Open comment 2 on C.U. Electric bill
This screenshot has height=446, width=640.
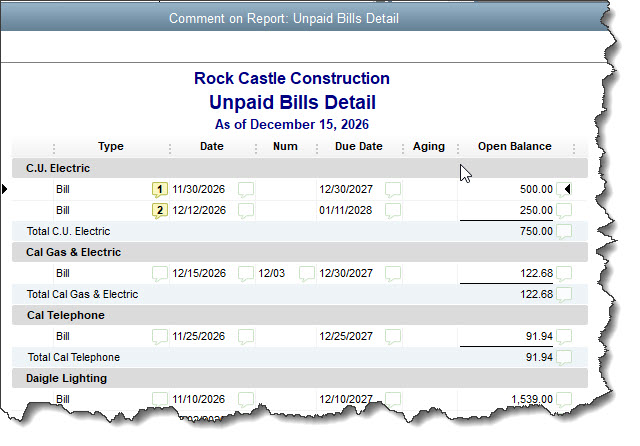159,210
